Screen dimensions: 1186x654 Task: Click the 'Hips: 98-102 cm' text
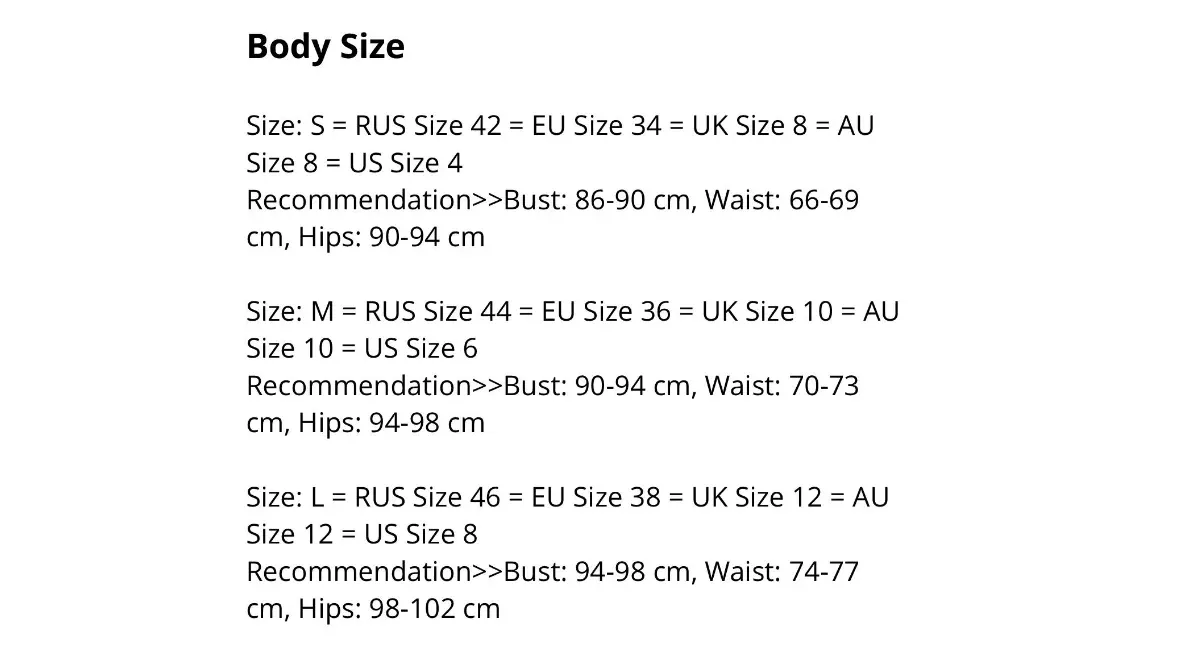(x=399, y=609)
